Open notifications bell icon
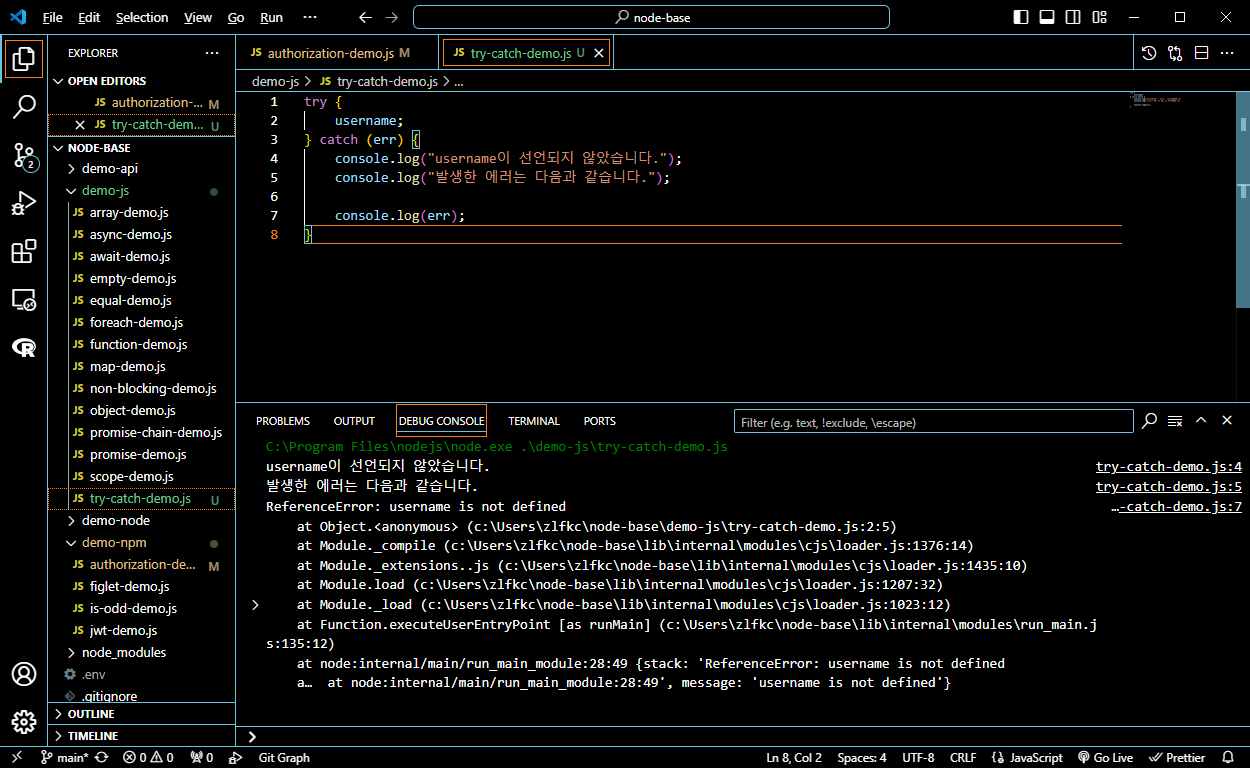Viewport: 1250px width, 768px height. 1230,757
